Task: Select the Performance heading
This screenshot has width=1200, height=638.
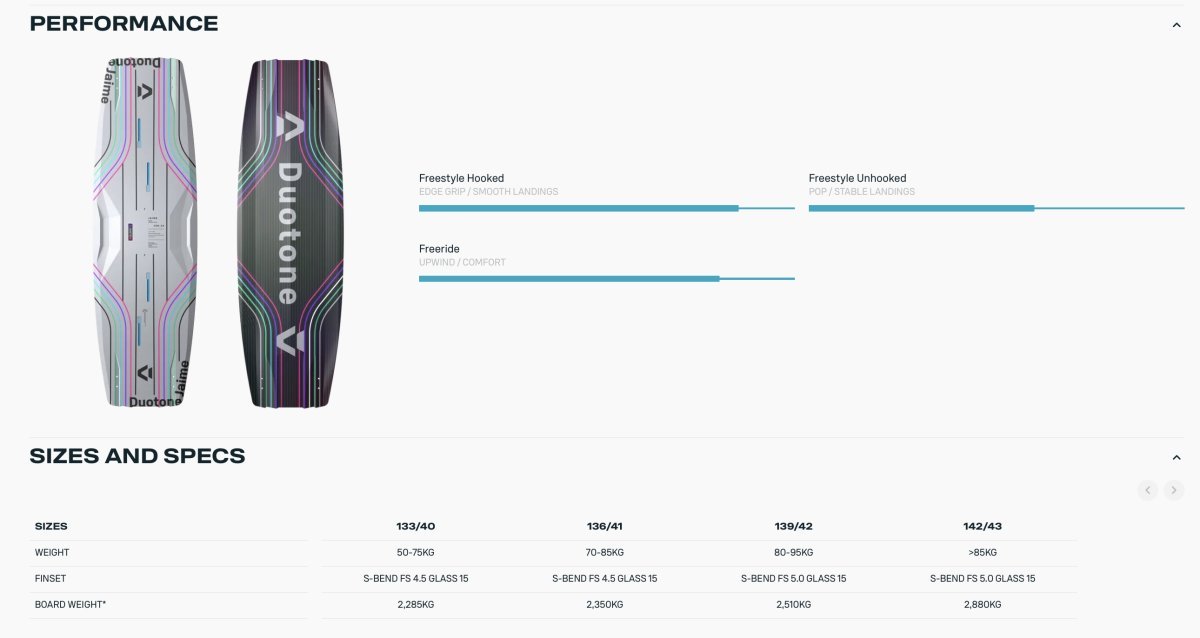Action: [124, 23]
